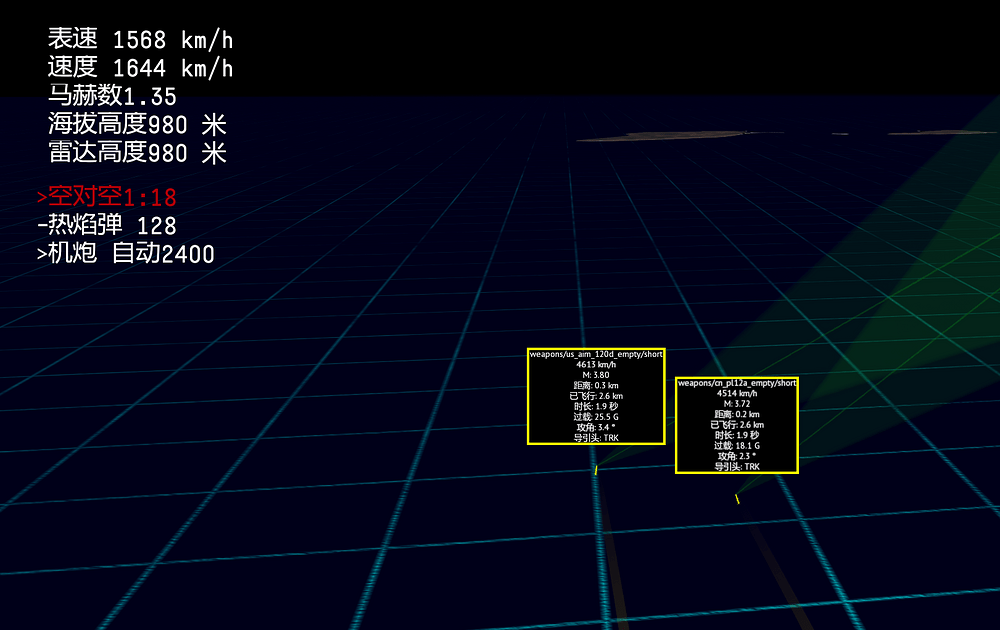Click the 4613 km/h speed in AIM-120D box

click(x=596, y=365)
